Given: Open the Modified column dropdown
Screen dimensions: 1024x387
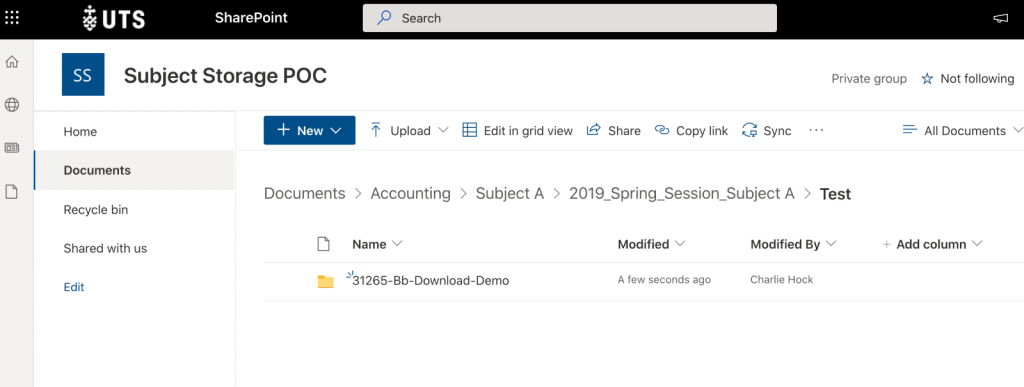Looking at the screenshot, I should 680,244.
